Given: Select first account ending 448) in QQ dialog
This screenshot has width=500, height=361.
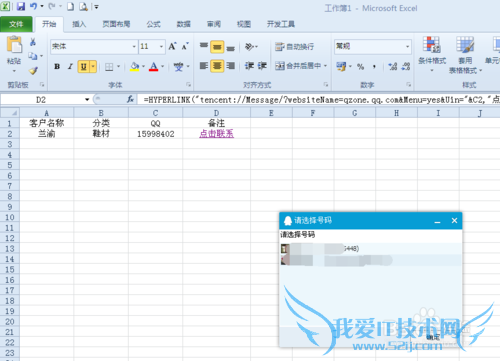Looking at the screenshot, I should click(371, 249).
